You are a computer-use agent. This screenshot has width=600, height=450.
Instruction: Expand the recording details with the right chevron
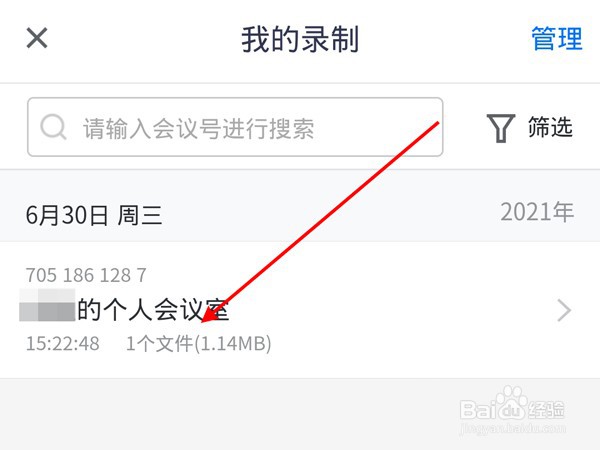click(x=564, y=310)
